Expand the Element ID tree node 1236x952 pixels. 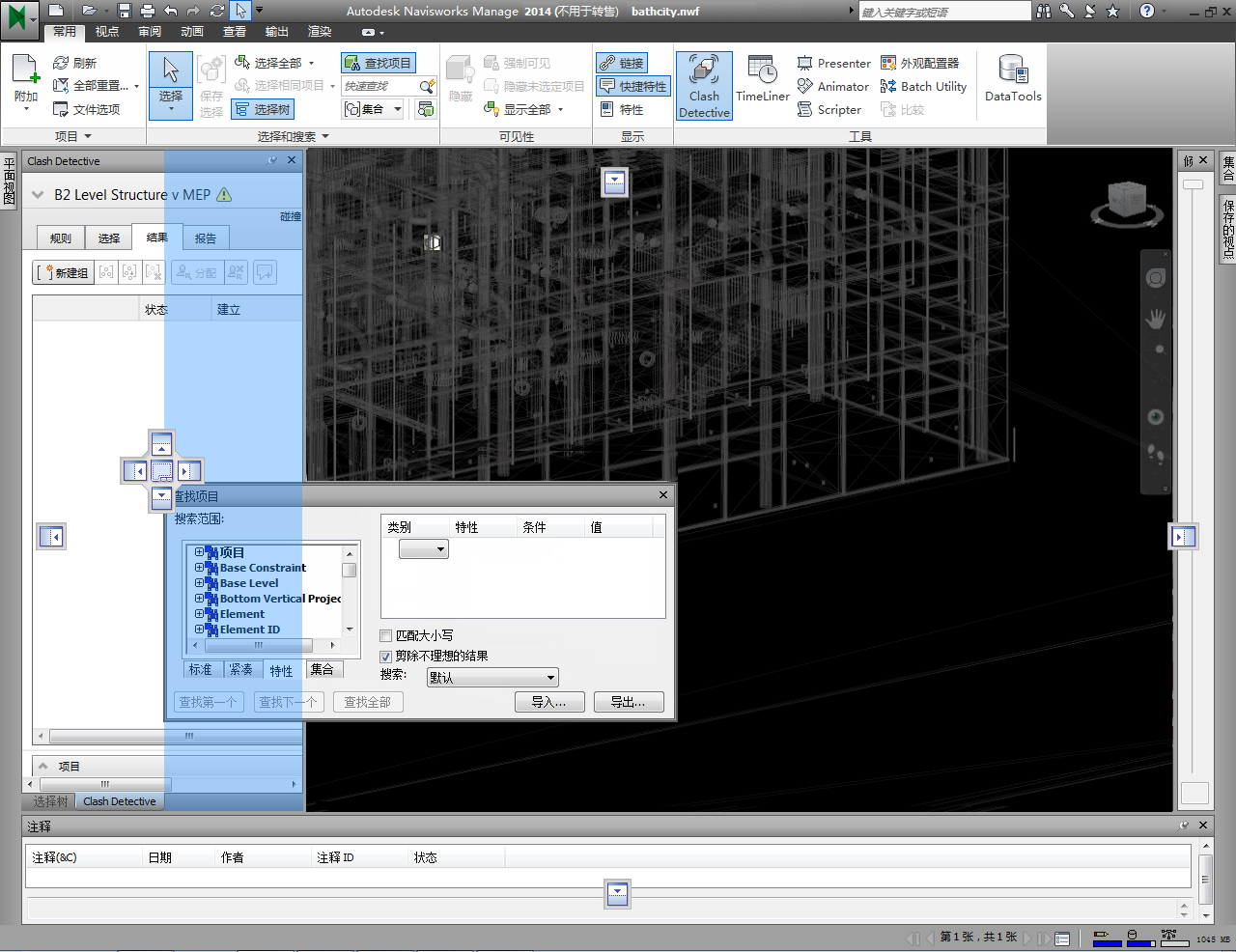click(199, 630)
